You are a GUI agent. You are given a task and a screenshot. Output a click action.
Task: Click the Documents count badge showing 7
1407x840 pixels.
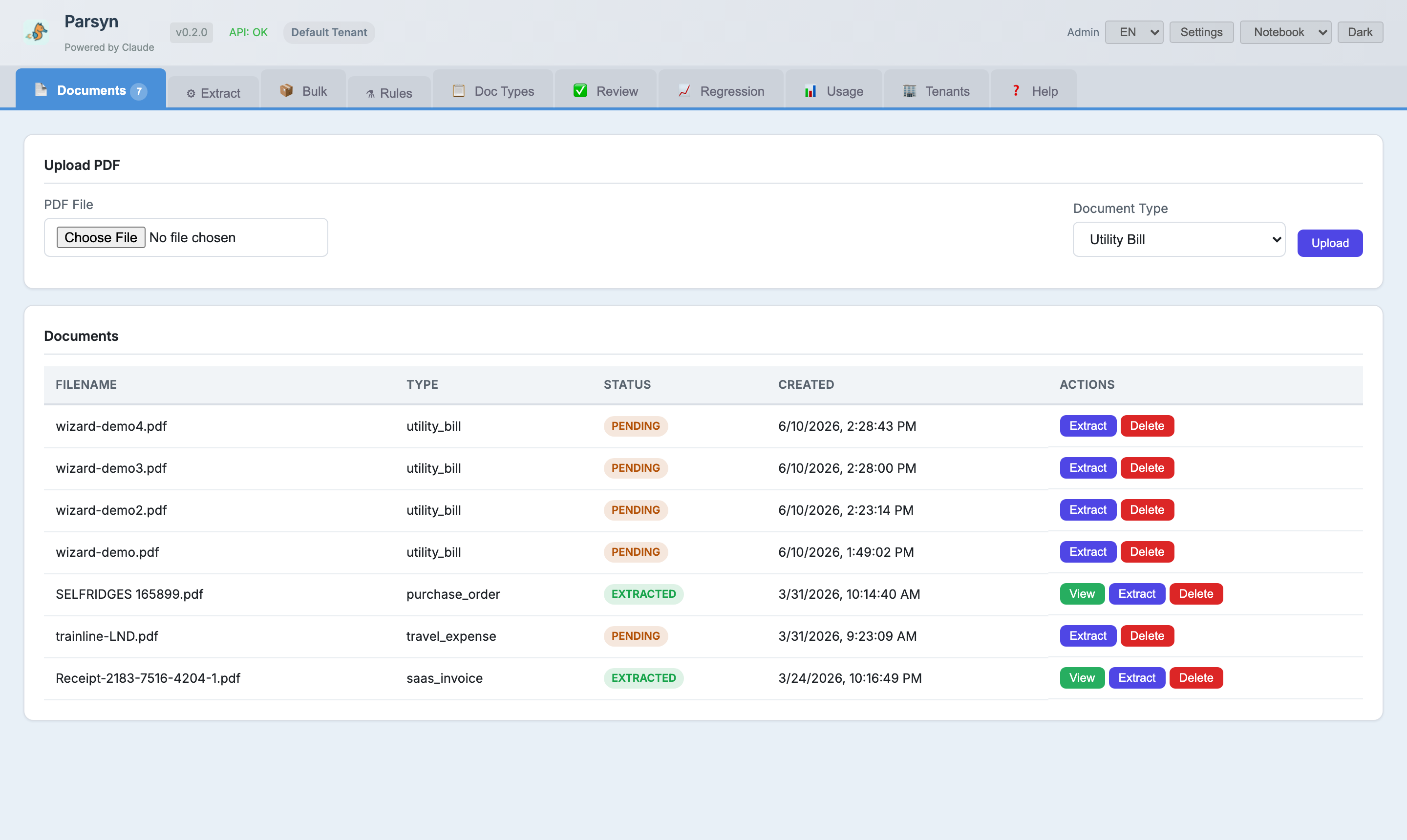139,91
